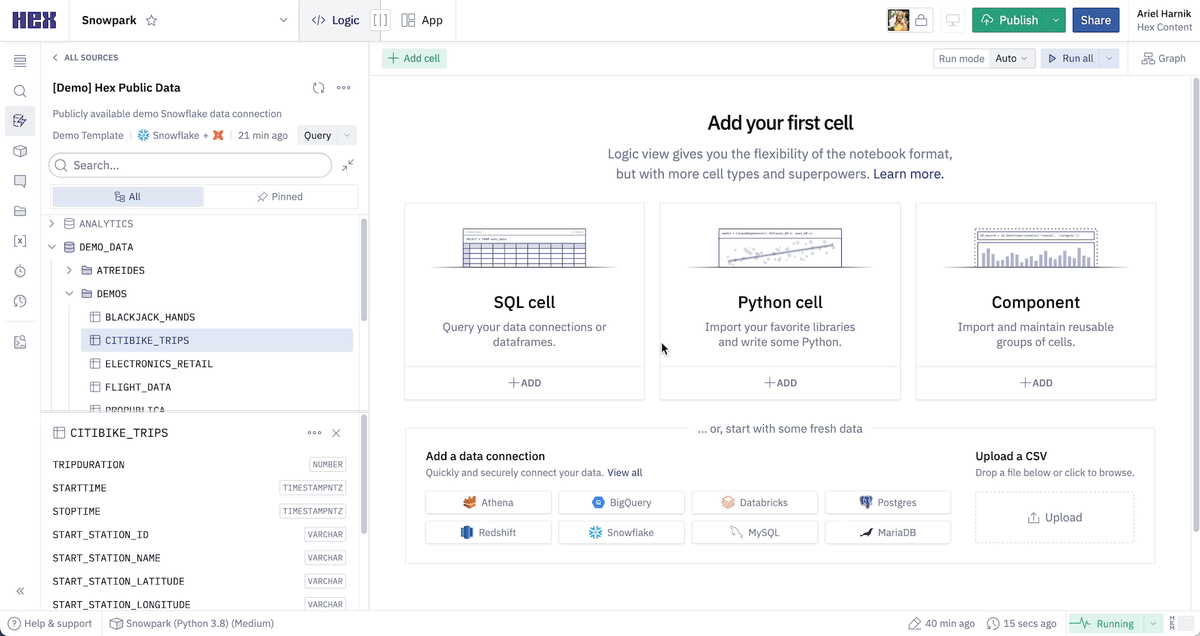Viewport: 1200px width, 636px height.
Task: Go back to ALL SOURCES
Action: pyautogui.click(x=85, y=58)
